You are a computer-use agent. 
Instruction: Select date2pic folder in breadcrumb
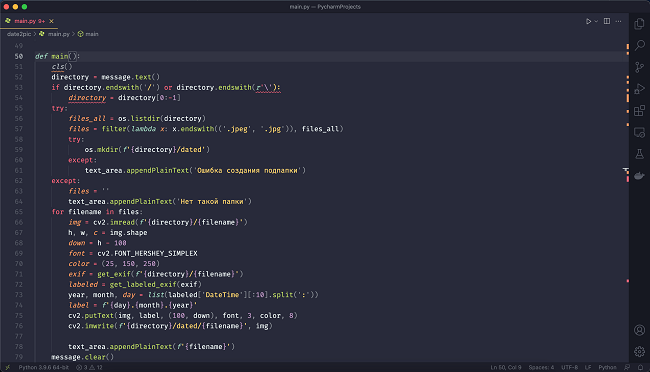pyautogui.click(x=19, y=34)
